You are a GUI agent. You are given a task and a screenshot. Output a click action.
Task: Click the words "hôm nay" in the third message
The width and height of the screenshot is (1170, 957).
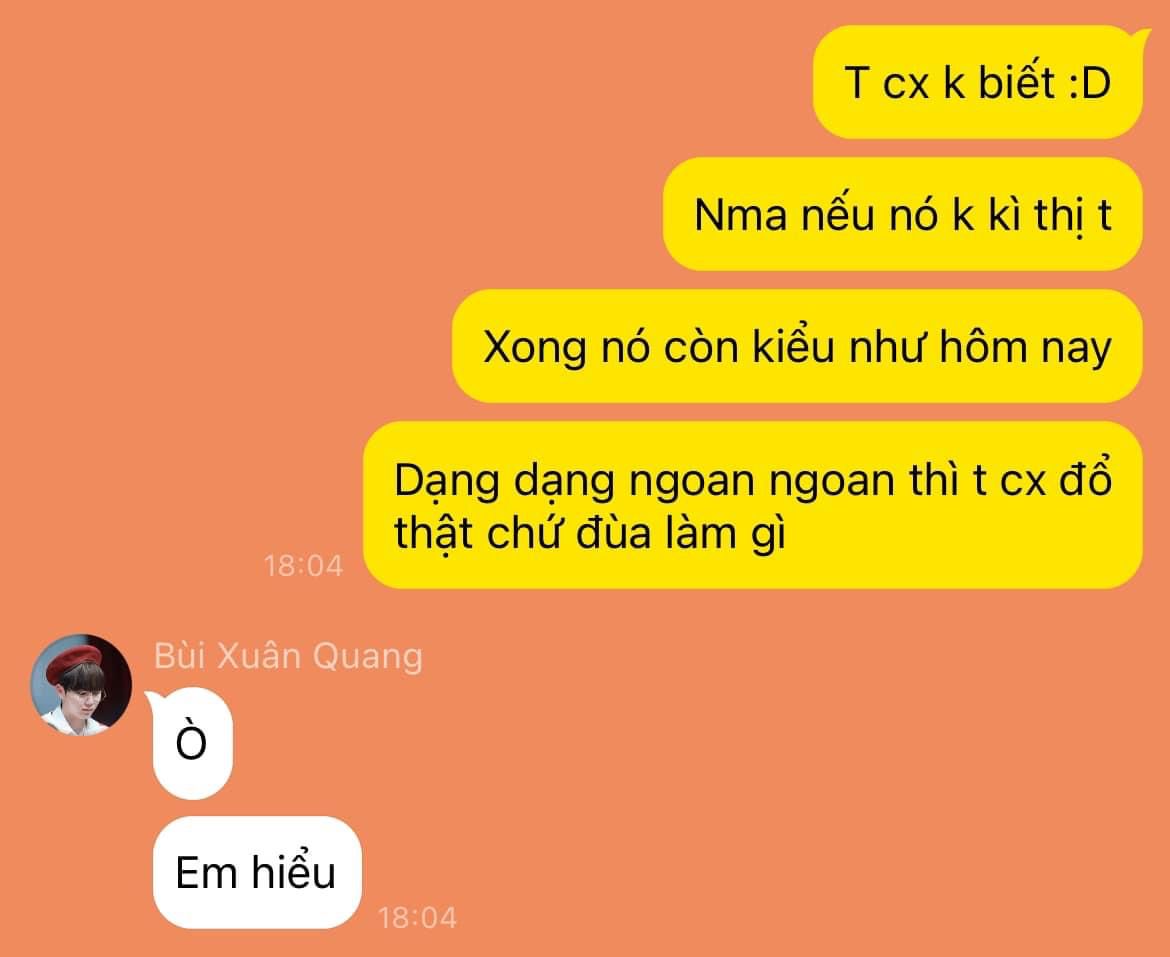coord(1025,347)
